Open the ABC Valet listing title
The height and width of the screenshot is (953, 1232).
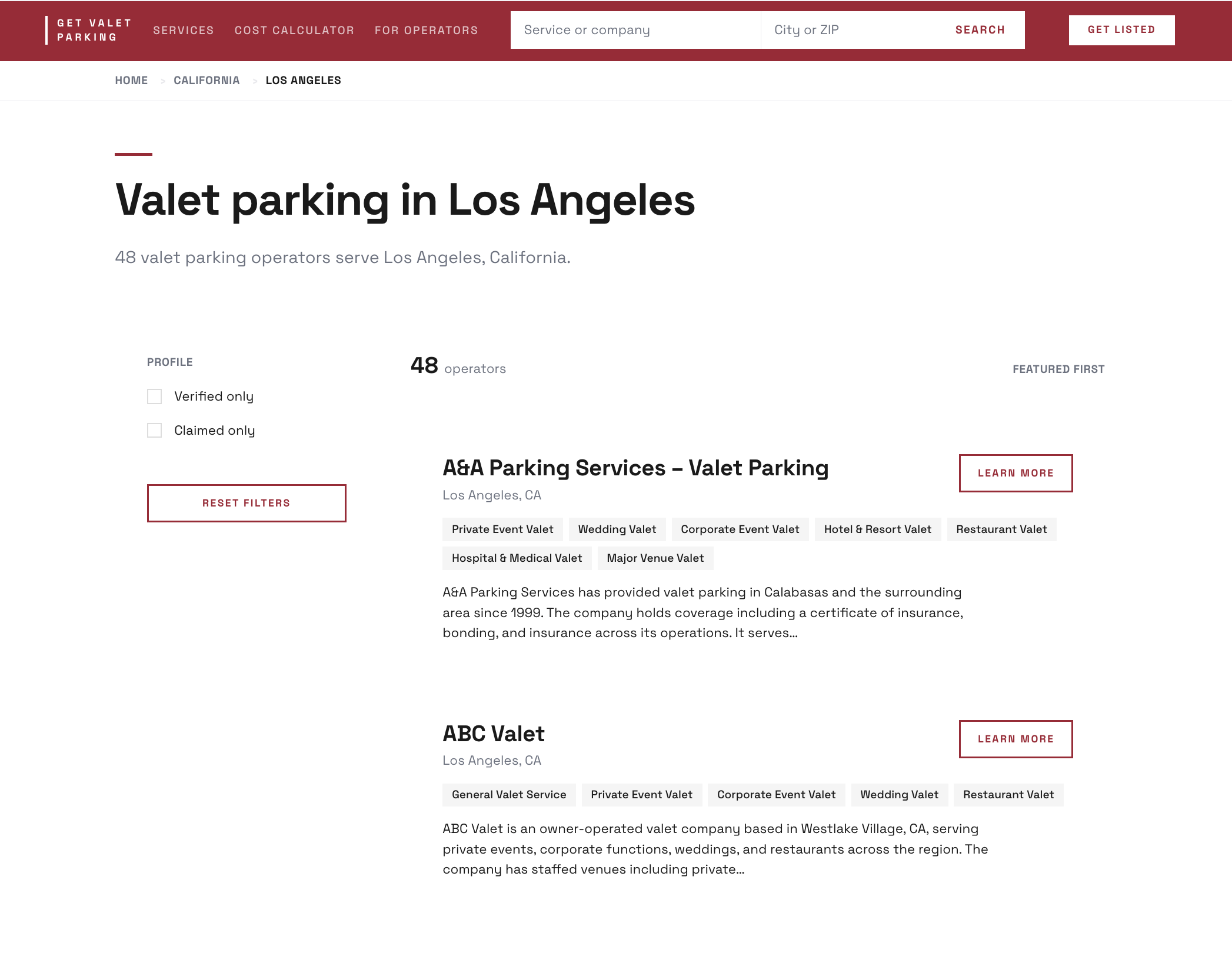coord(494,734)
